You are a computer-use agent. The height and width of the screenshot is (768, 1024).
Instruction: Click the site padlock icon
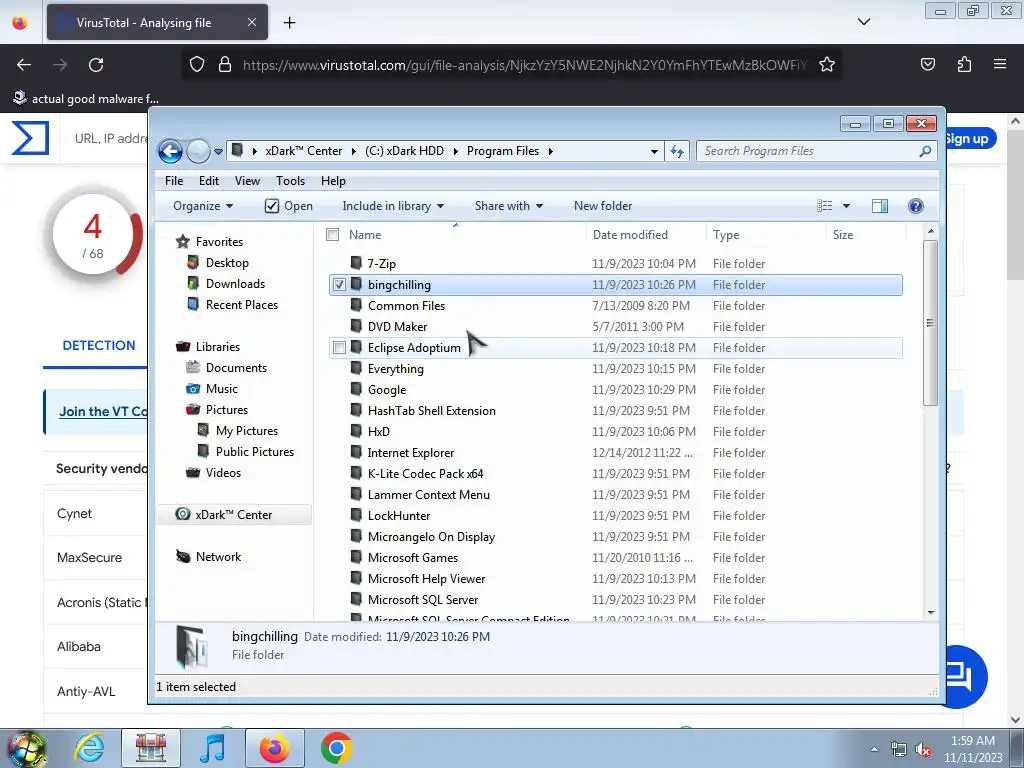coord(225,65)
